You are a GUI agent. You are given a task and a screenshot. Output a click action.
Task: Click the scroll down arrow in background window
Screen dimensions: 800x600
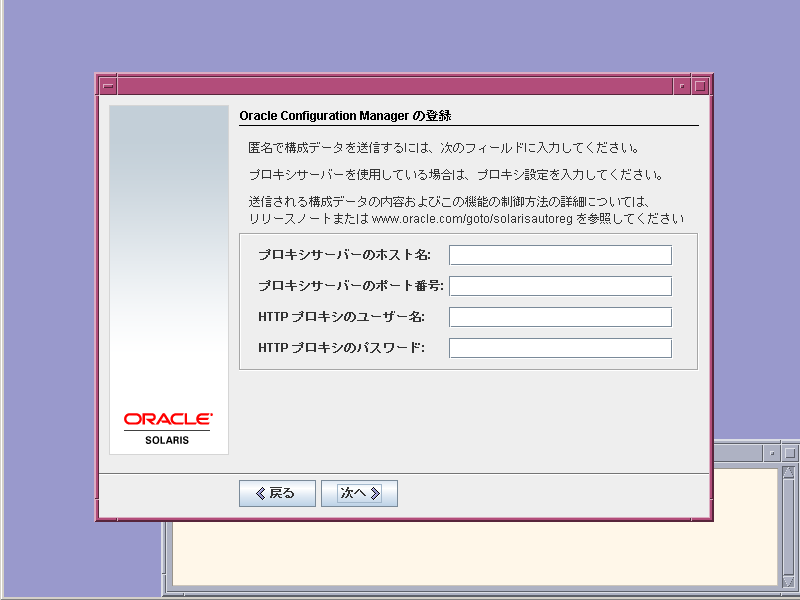click(788, 581)
